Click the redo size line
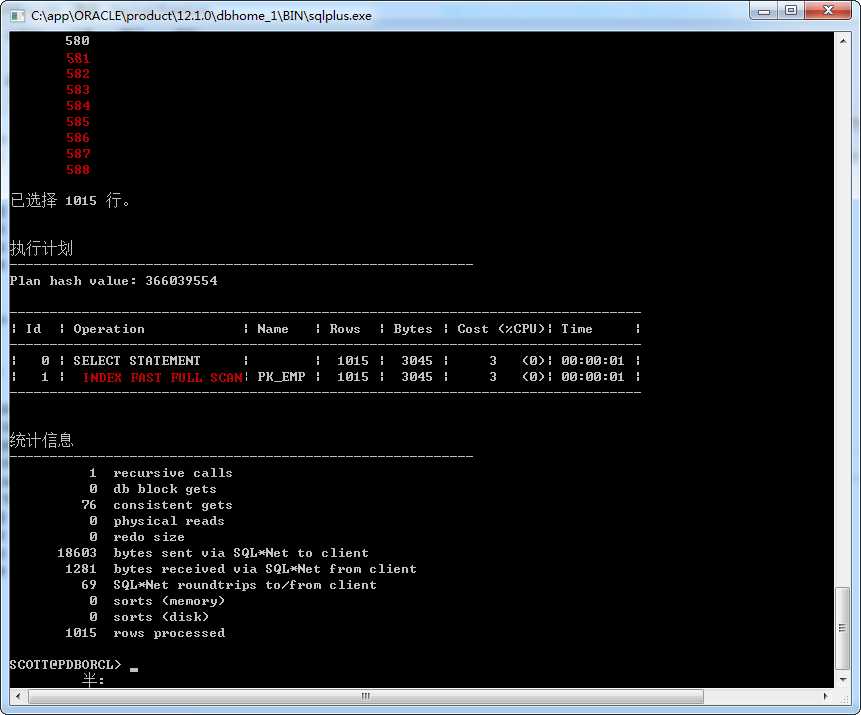The image size is (861, 715). (x=137, y=537)
